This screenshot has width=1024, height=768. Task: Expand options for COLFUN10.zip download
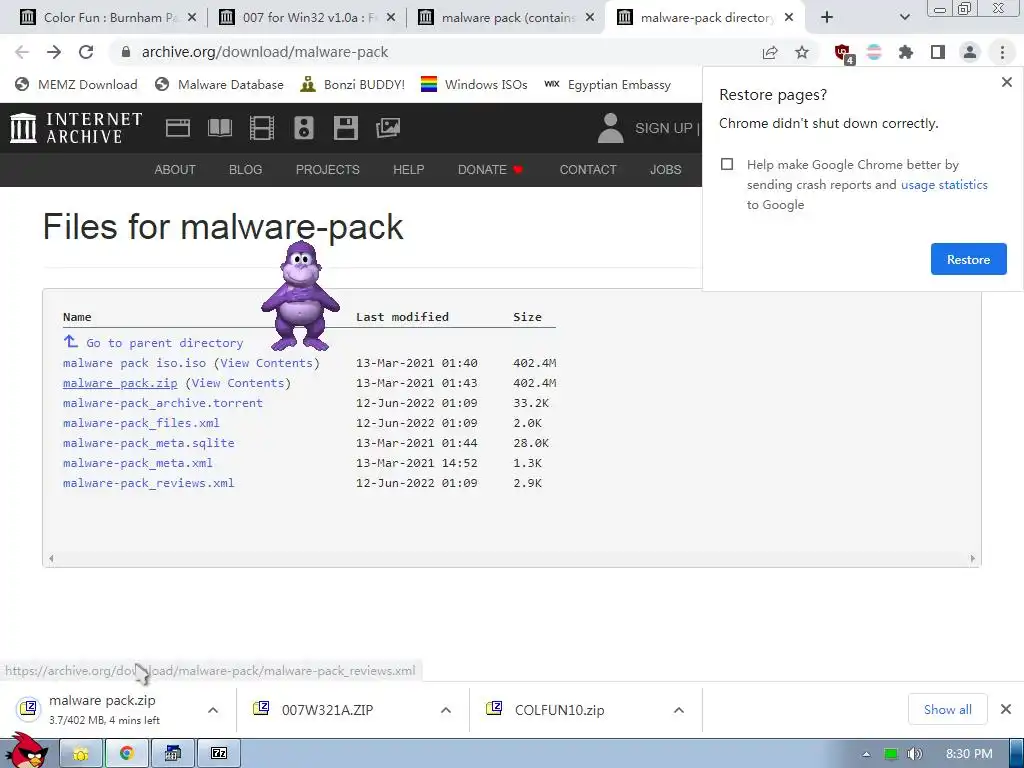(x=679, y=710)
